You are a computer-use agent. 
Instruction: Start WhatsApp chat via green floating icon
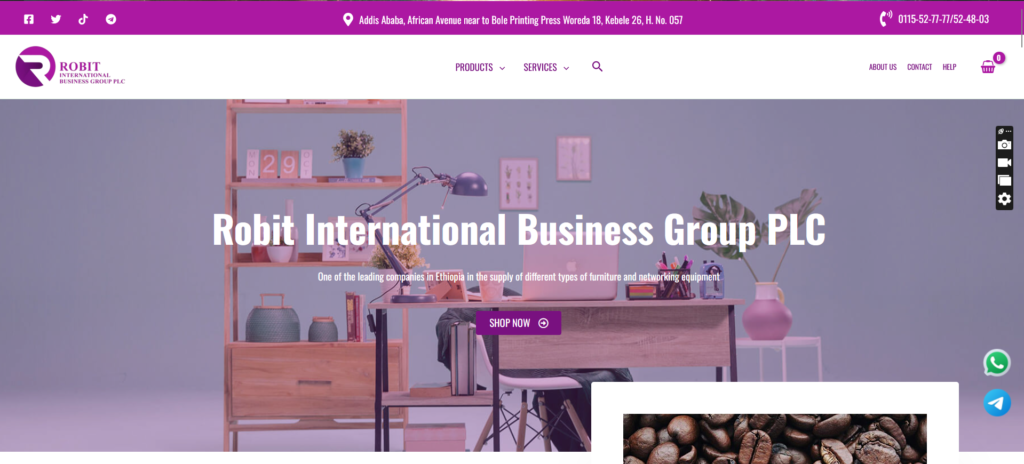[997, 363]
